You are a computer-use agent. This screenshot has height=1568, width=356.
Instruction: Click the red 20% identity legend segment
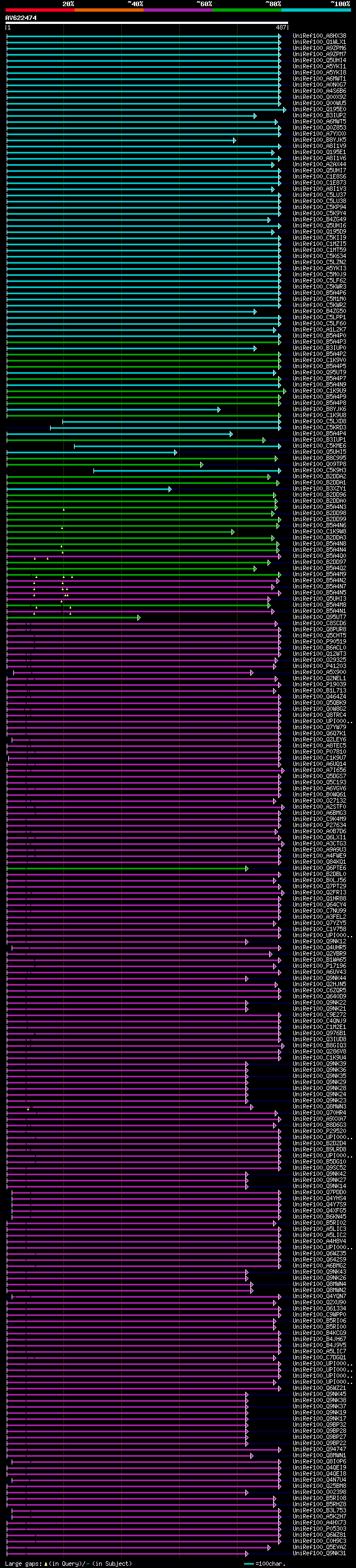(x=40, y=11)
